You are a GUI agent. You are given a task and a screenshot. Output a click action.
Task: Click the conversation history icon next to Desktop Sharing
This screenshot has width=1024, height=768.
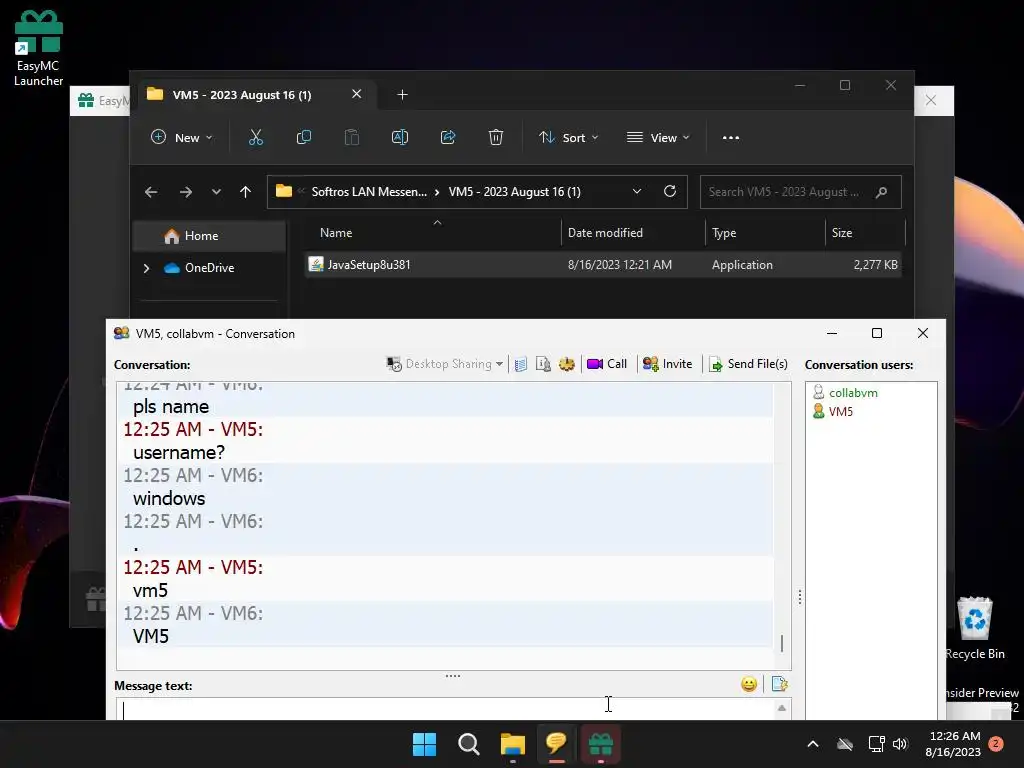point(520,364)
